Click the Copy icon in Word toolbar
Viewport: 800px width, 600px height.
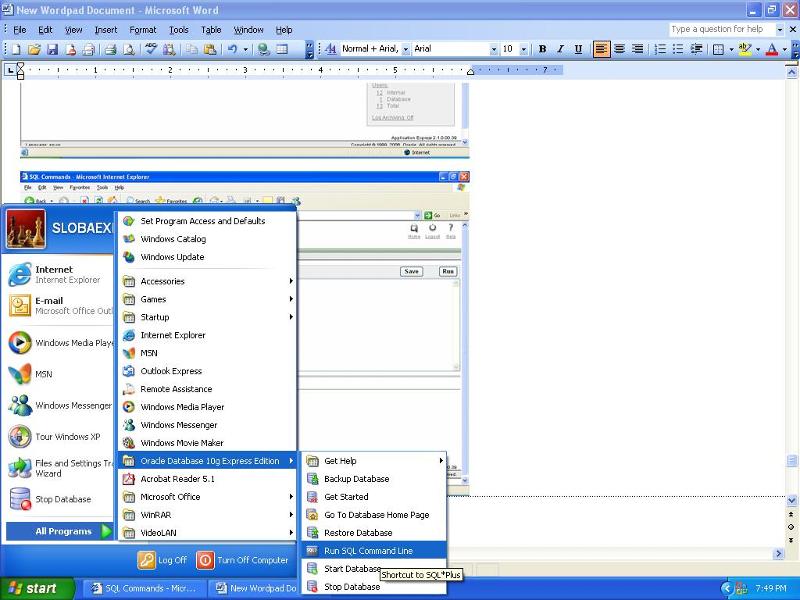(192, 49)
